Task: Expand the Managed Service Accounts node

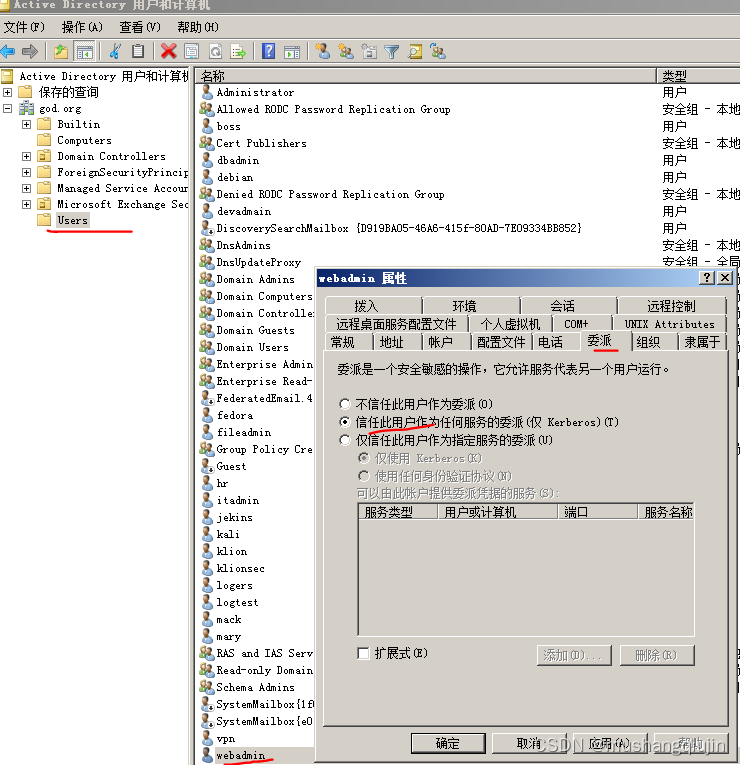Action: [26, 188]
